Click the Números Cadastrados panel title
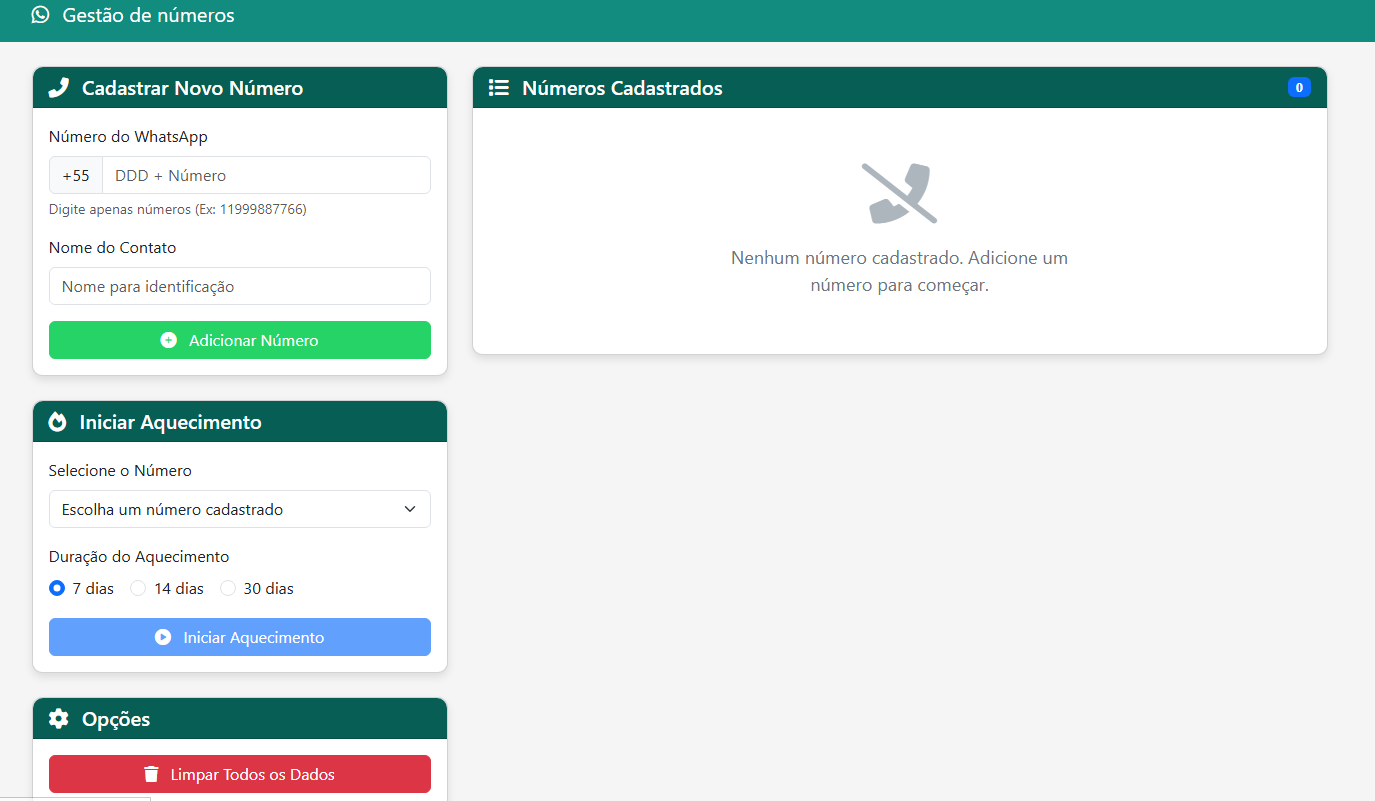The image size is (1375, 801). pos(622,88)
